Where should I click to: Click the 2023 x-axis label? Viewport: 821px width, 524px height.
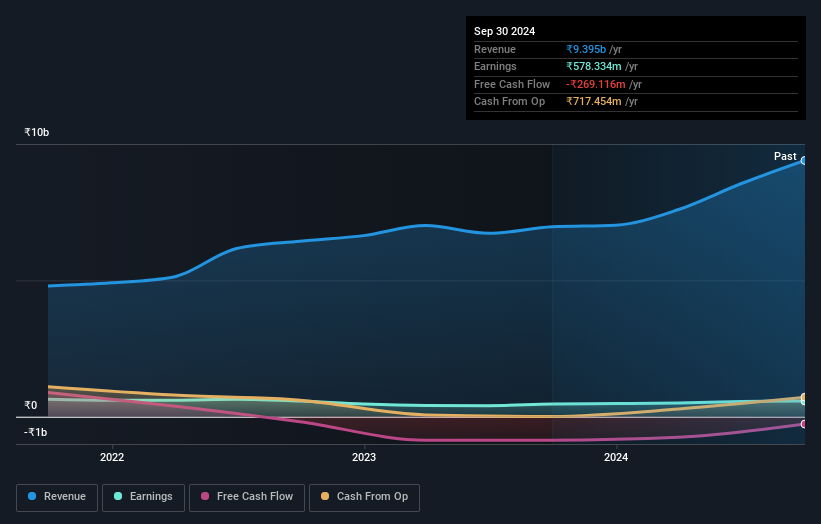pos(364,457)
